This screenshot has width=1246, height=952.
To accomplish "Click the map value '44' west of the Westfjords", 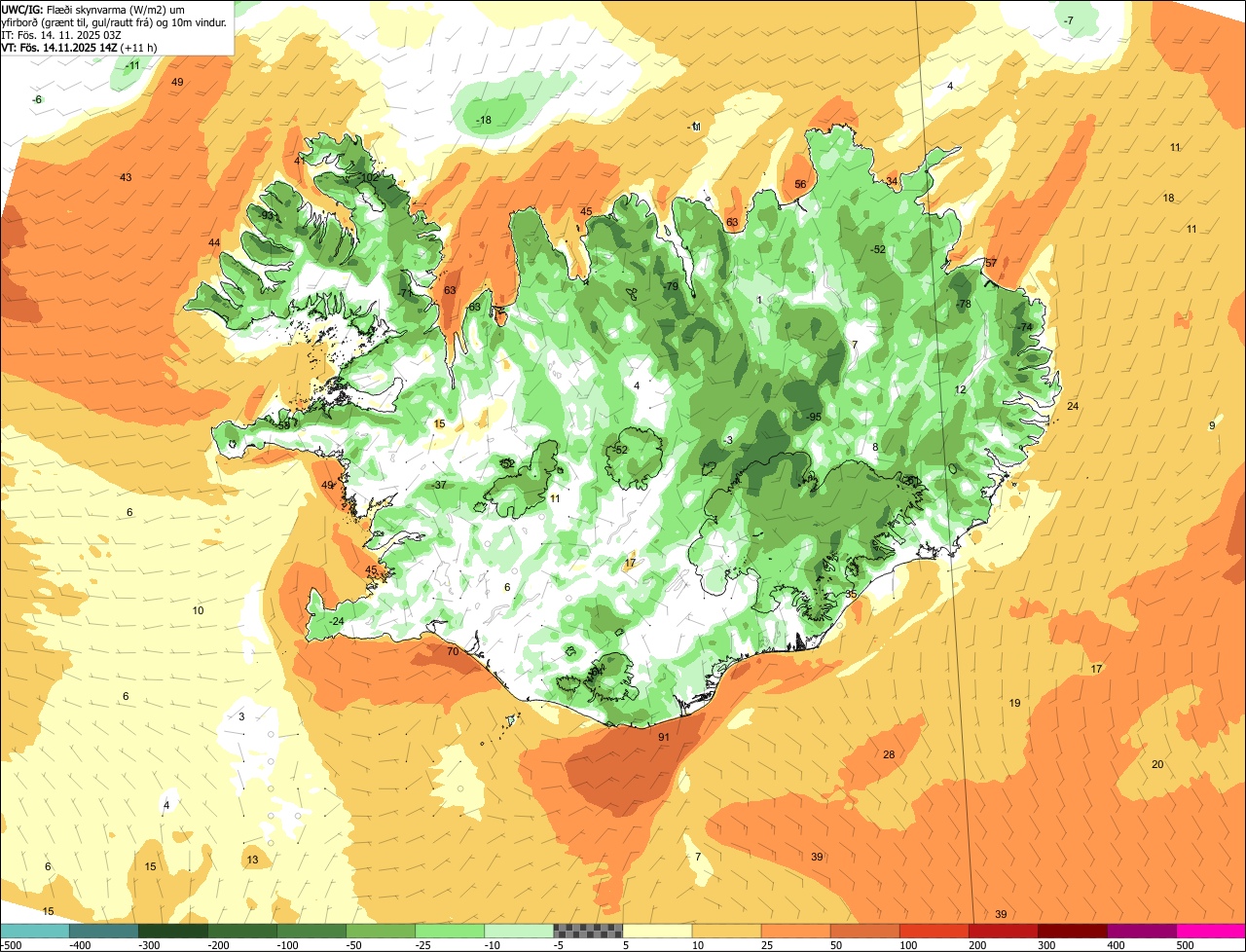I will (214, 242).
